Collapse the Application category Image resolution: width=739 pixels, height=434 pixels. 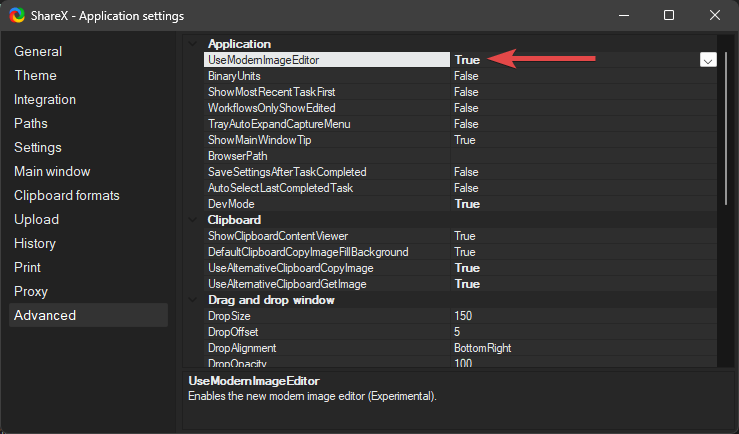[x=193, y=44]
